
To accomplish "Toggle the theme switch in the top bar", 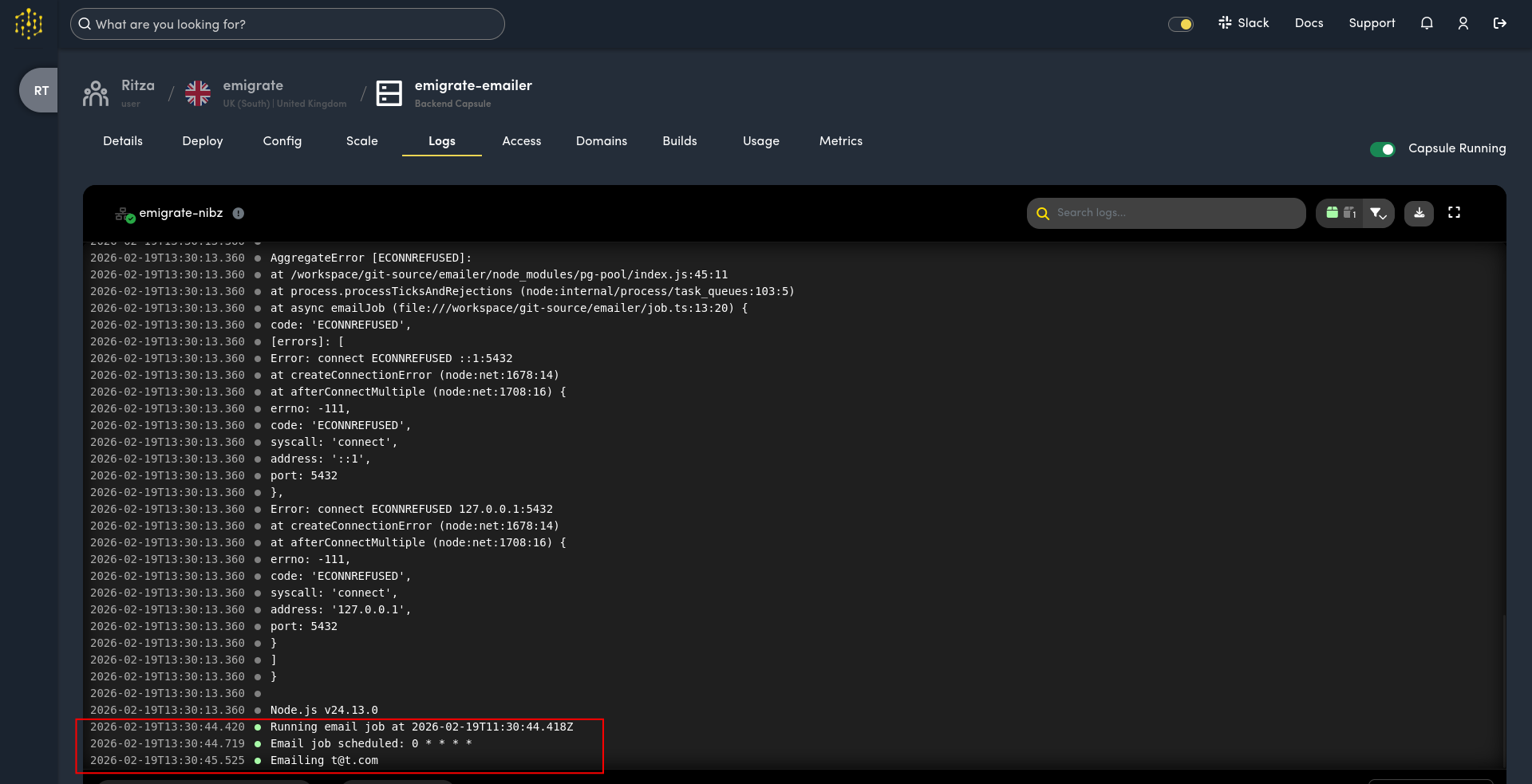I will 1181,24.
